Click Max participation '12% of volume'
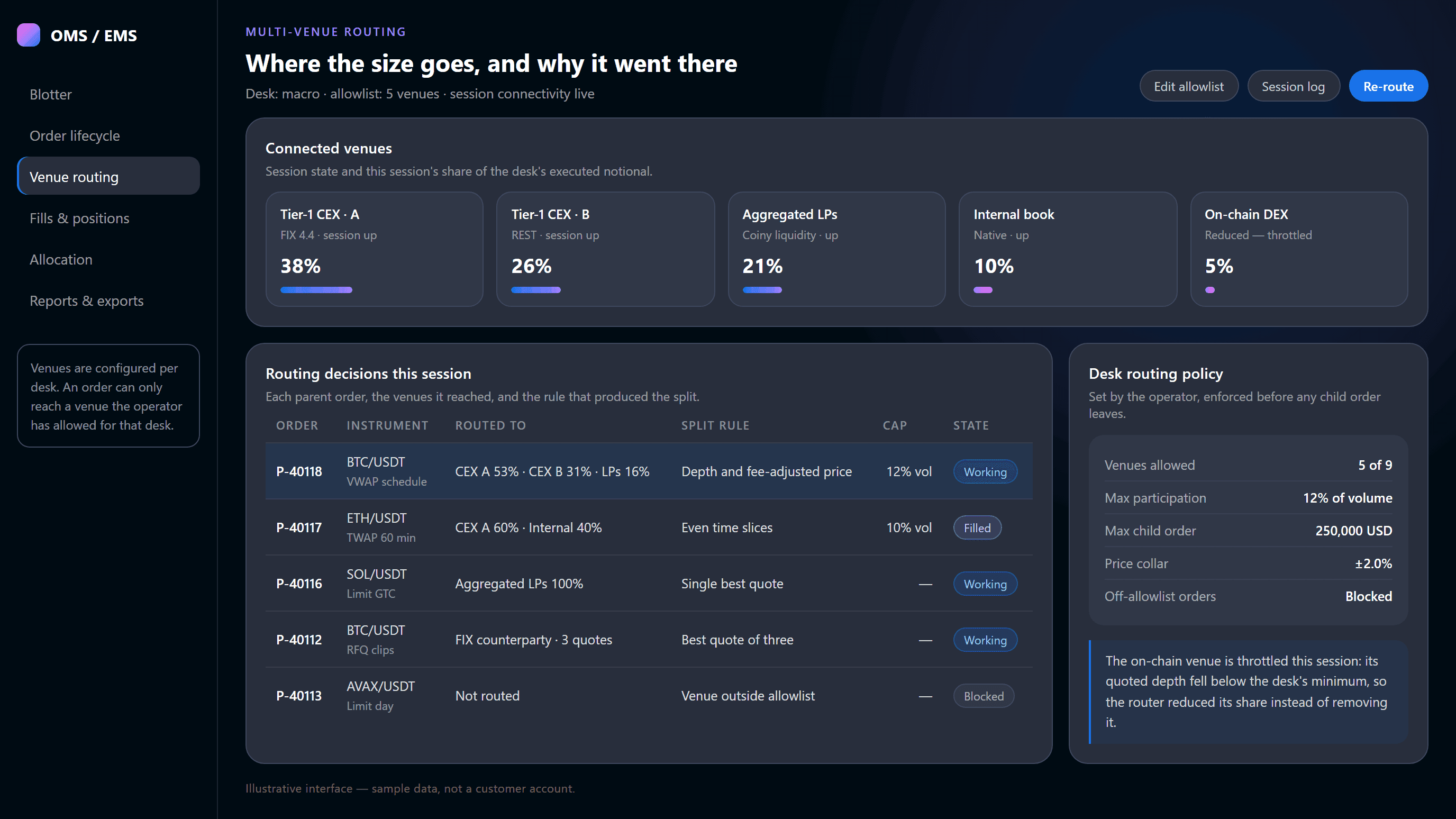The width and height of the screenshot is (1456, 819). [x=1348, y=497]
